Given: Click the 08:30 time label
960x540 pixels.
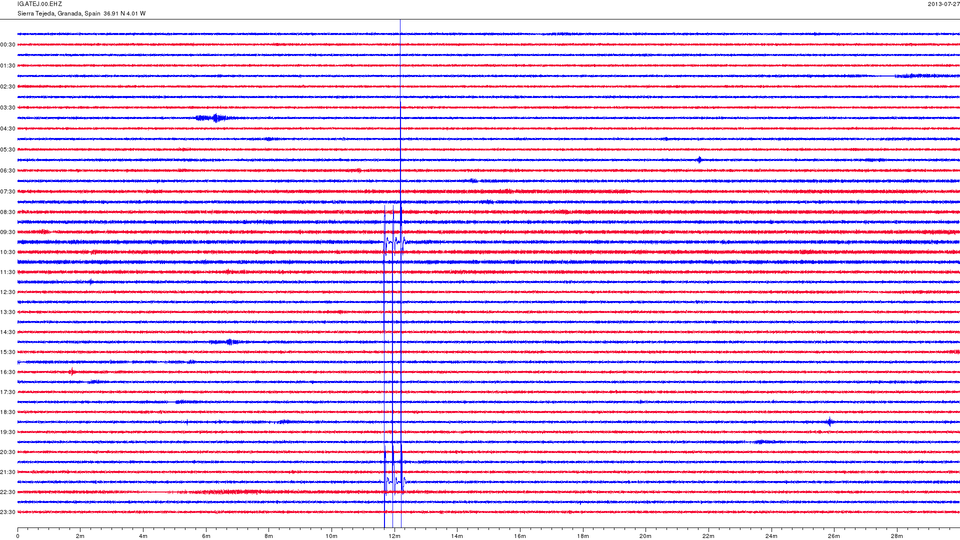Looking at the screenshot, I should 8,212.
